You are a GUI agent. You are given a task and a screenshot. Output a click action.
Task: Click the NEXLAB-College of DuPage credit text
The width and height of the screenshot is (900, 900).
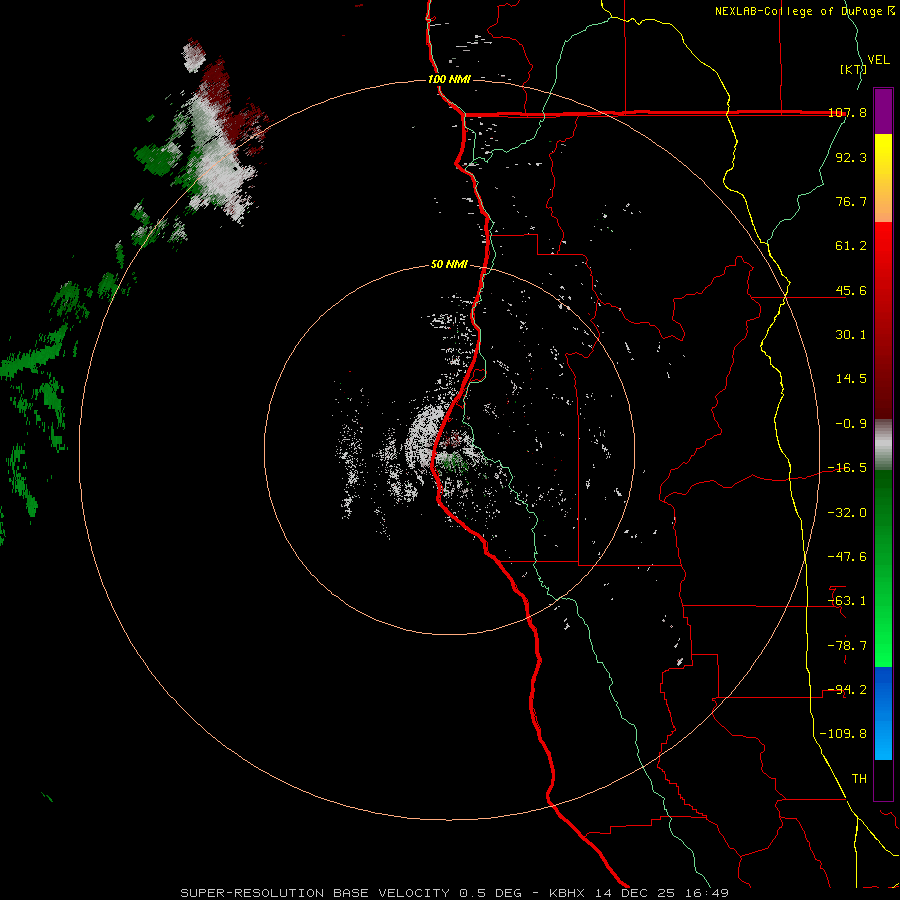point(800,11)
